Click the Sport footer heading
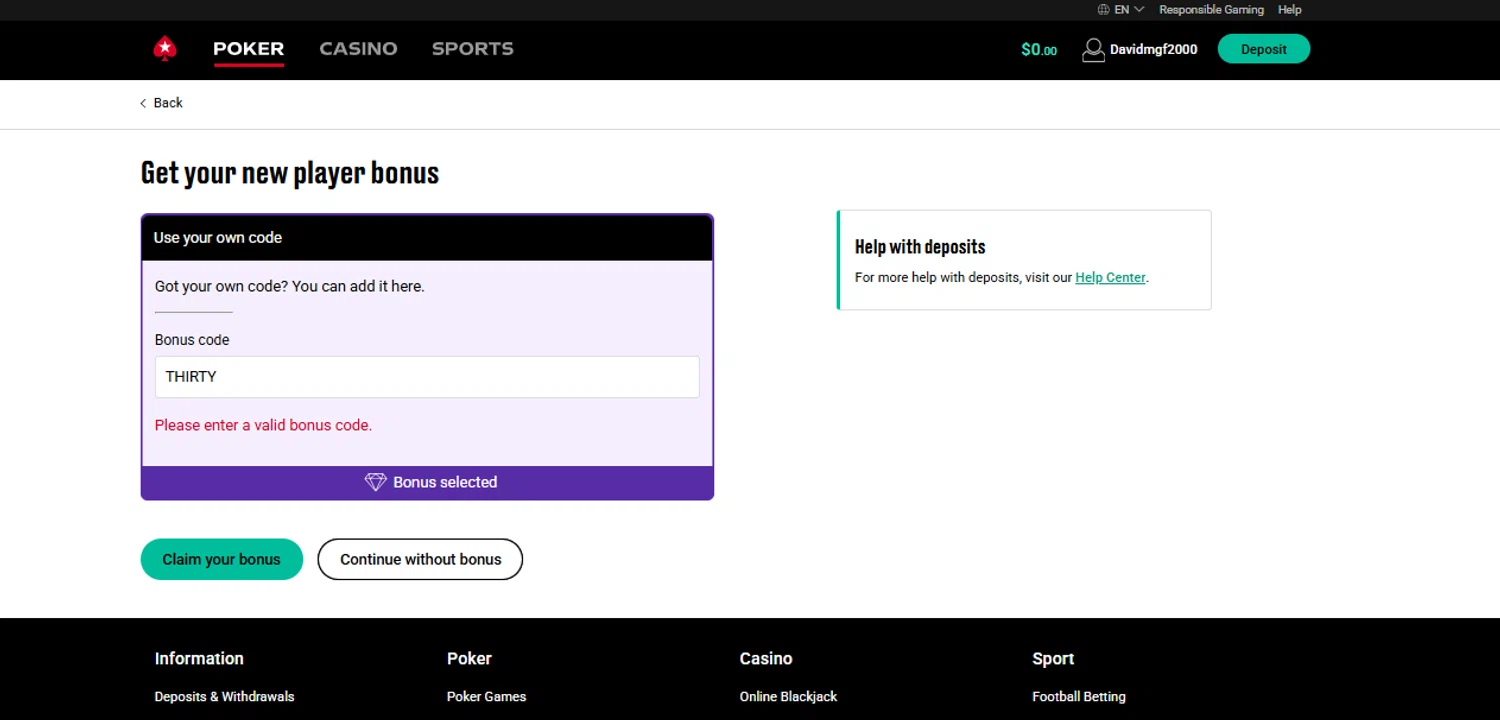Screen dimensions: 1500x720 pos(1053,659)
